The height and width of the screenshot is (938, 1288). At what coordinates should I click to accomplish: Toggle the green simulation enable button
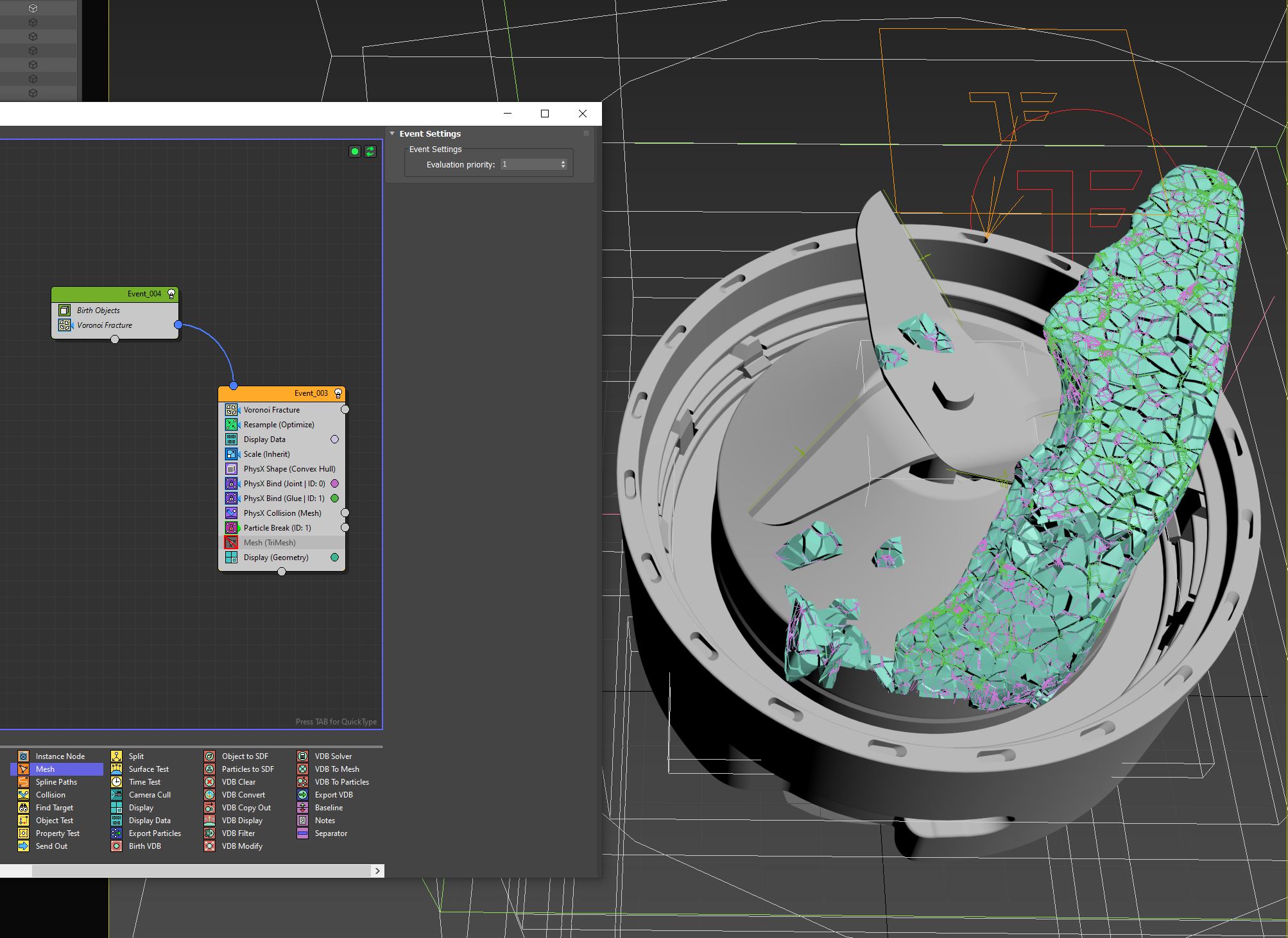355,151
